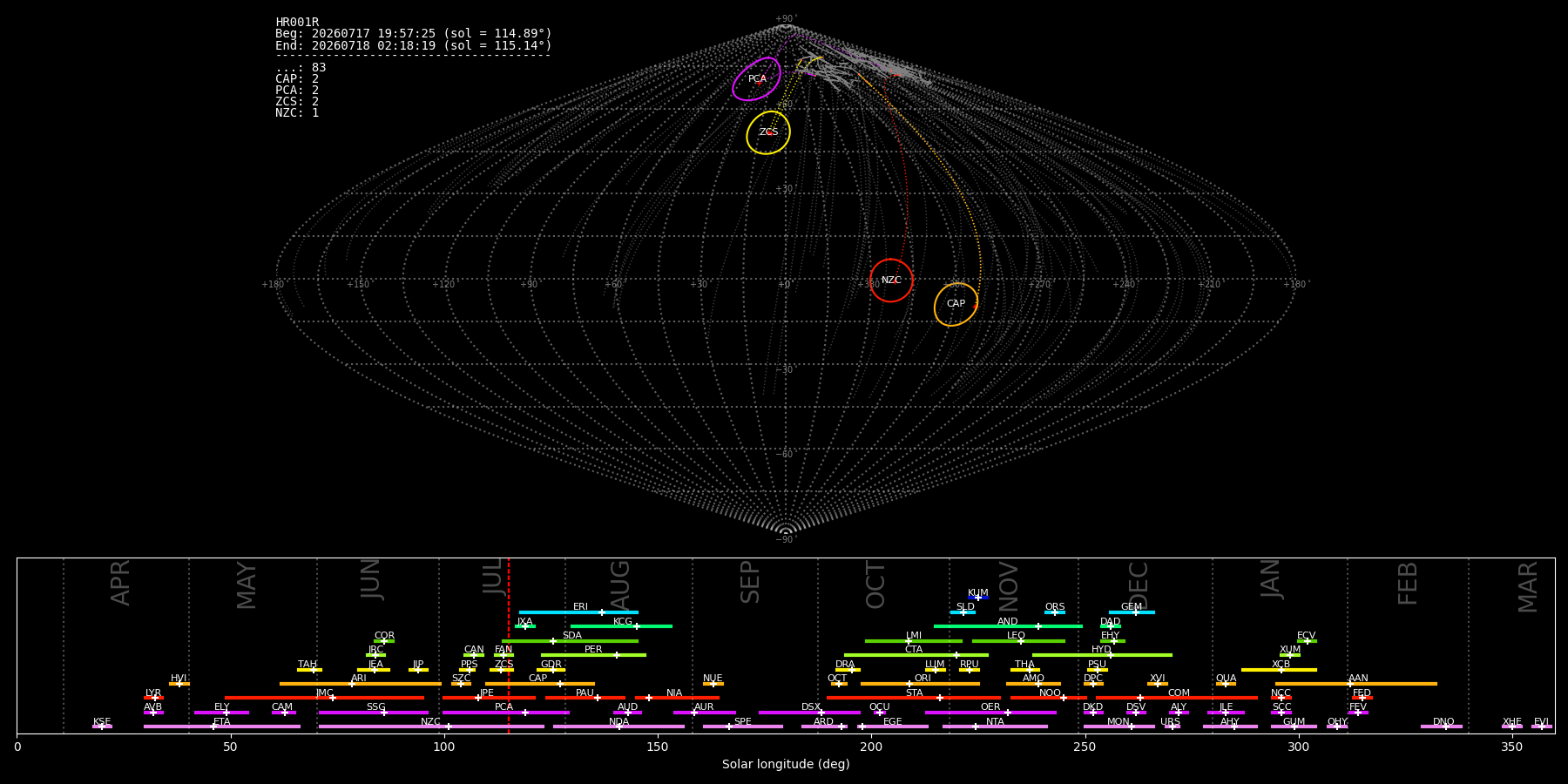Select the yellow ZCS radiant circle on map

pyautogui.click(x=768, y=132)
